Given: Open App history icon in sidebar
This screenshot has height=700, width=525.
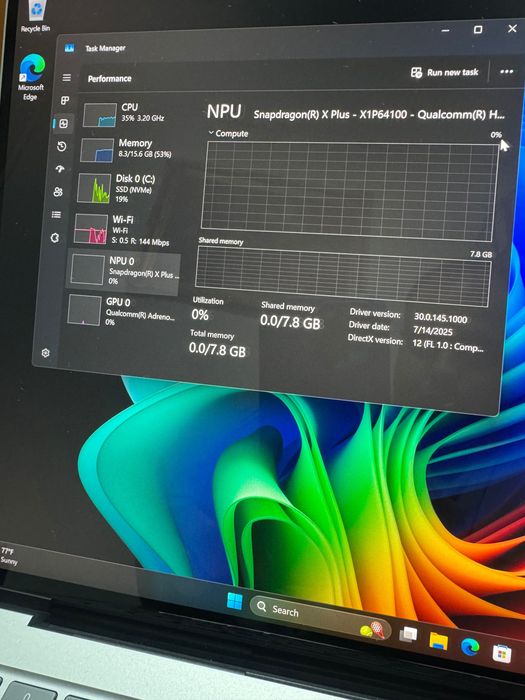Looking at the screenshot, I should (62, 146).
